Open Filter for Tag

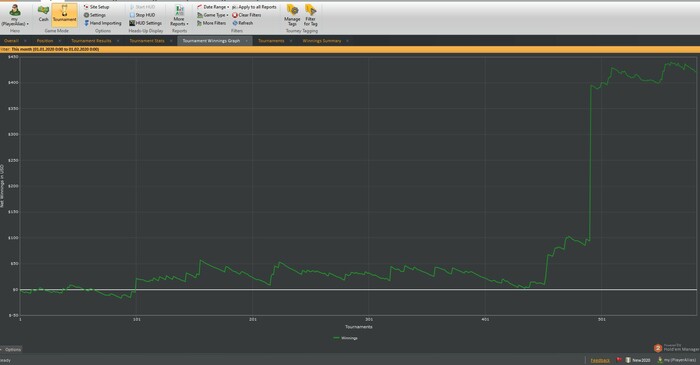click(310, 15)
